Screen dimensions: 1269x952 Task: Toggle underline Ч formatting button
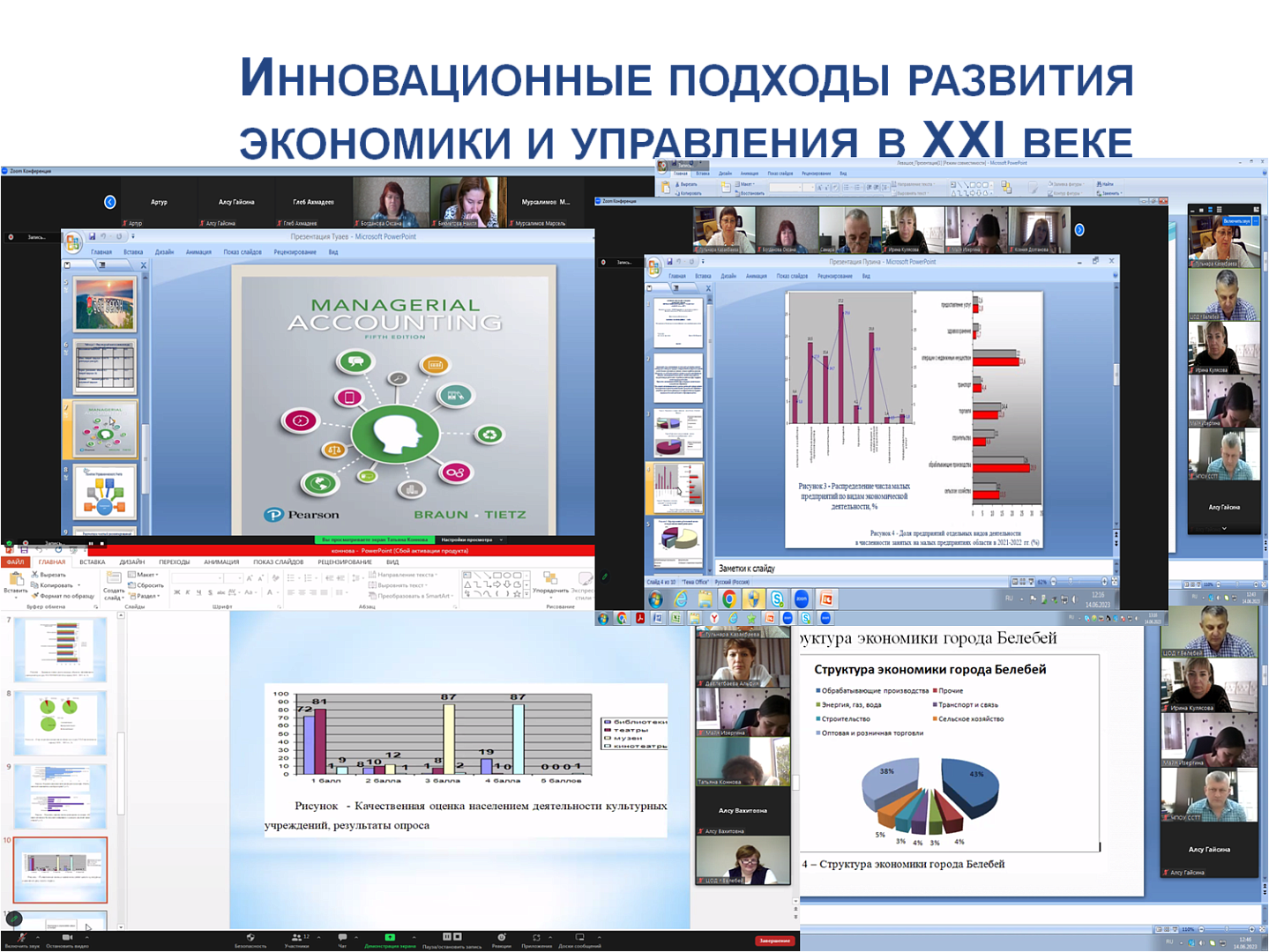click(x=198, y=592)
